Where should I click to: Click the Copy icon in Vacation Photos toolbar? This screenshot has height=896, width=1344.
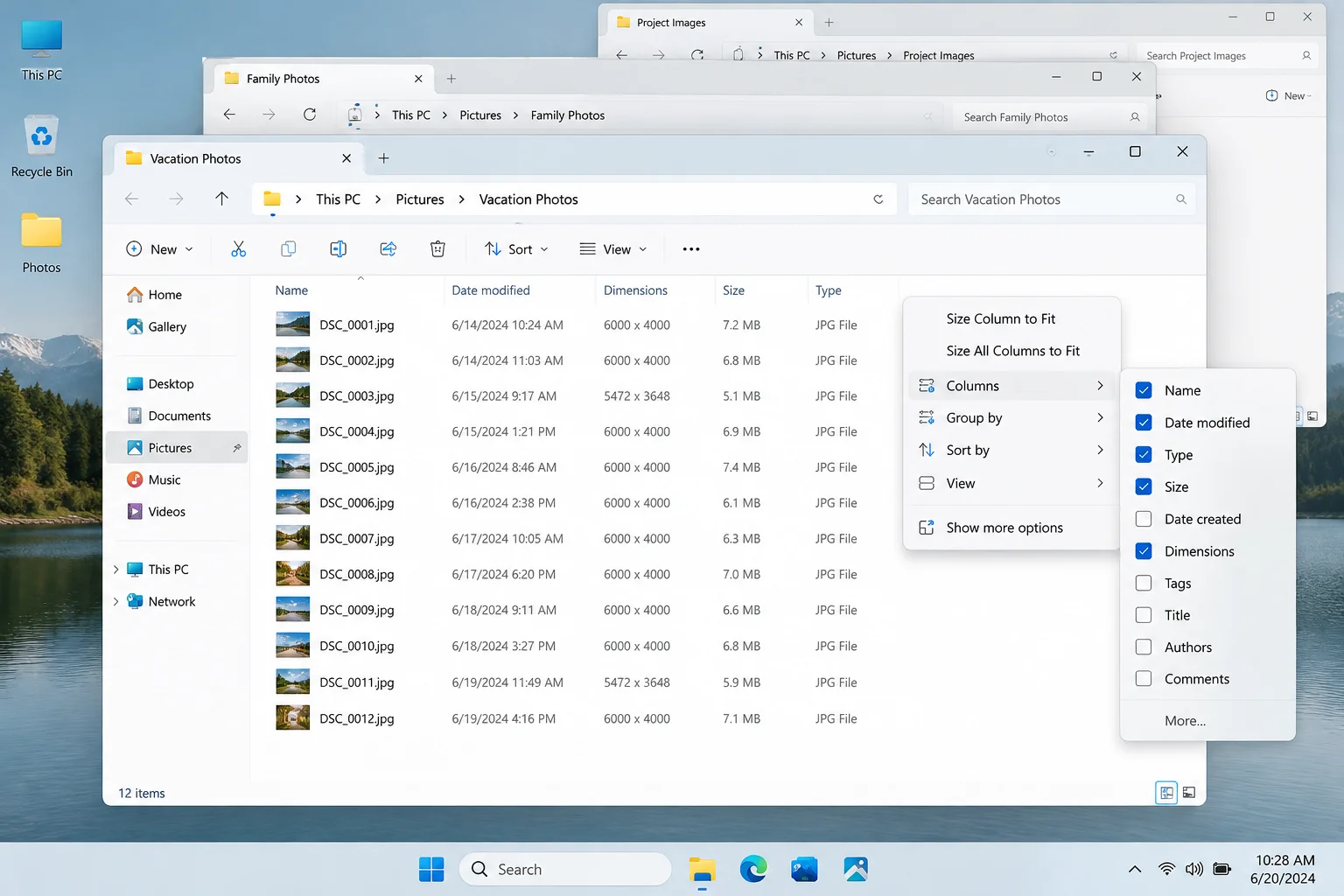pos(288,249)
